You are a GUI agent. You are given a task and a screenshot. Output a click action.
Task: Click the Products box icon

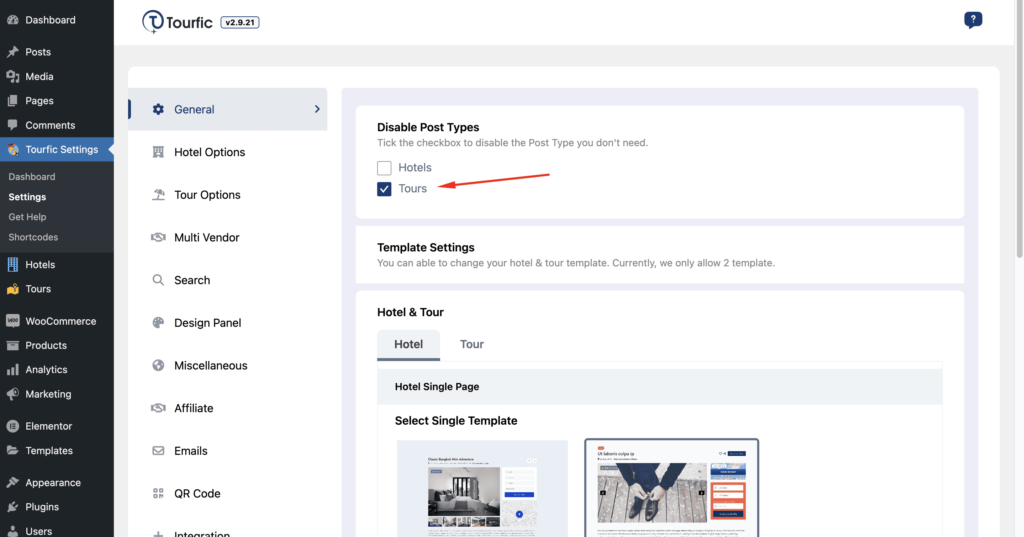pyautogui.click(x=13, y=345)
